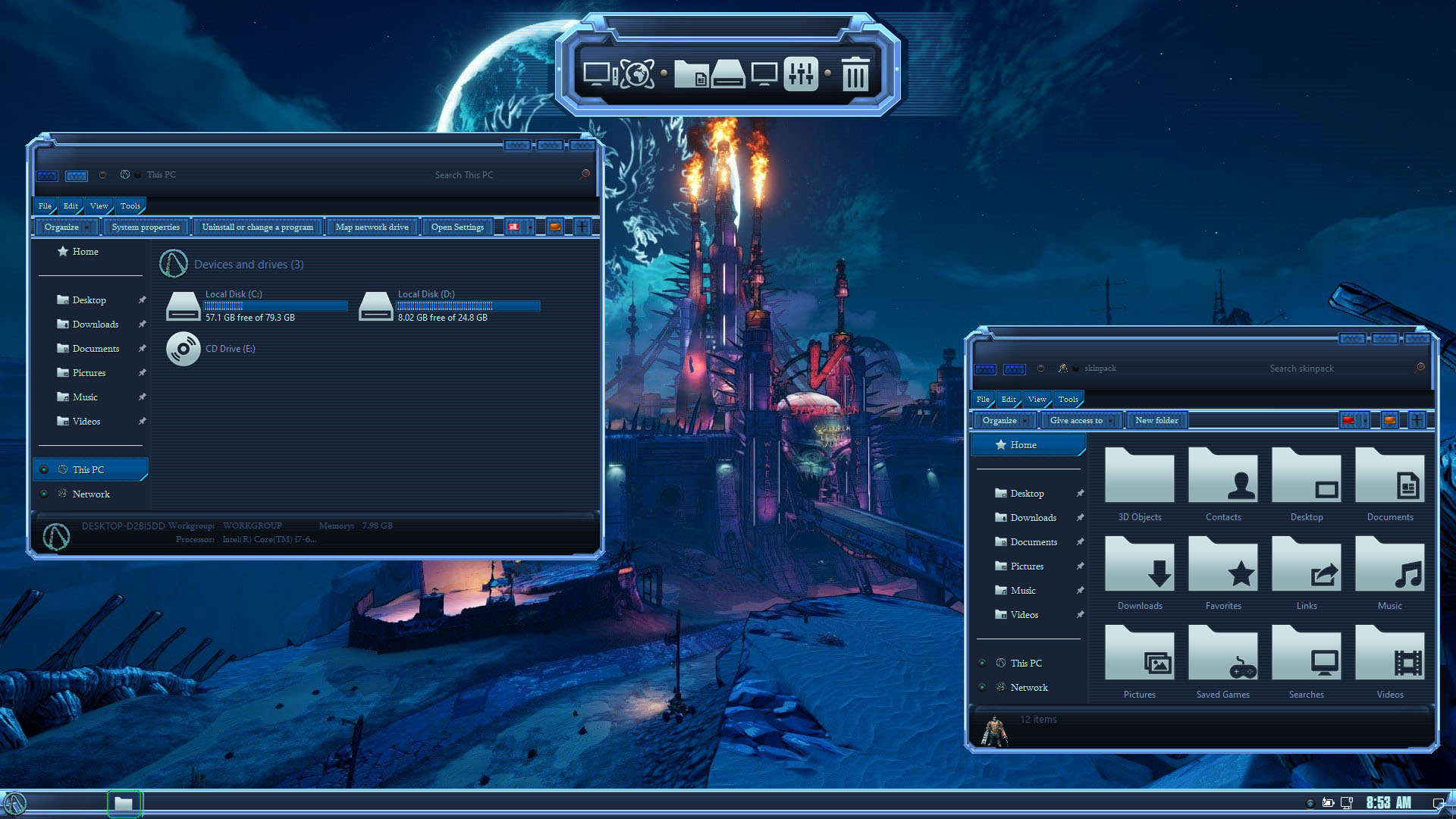Expand the Give access to dropdown
The image size is (1456, 819).
click(1111, 420)
